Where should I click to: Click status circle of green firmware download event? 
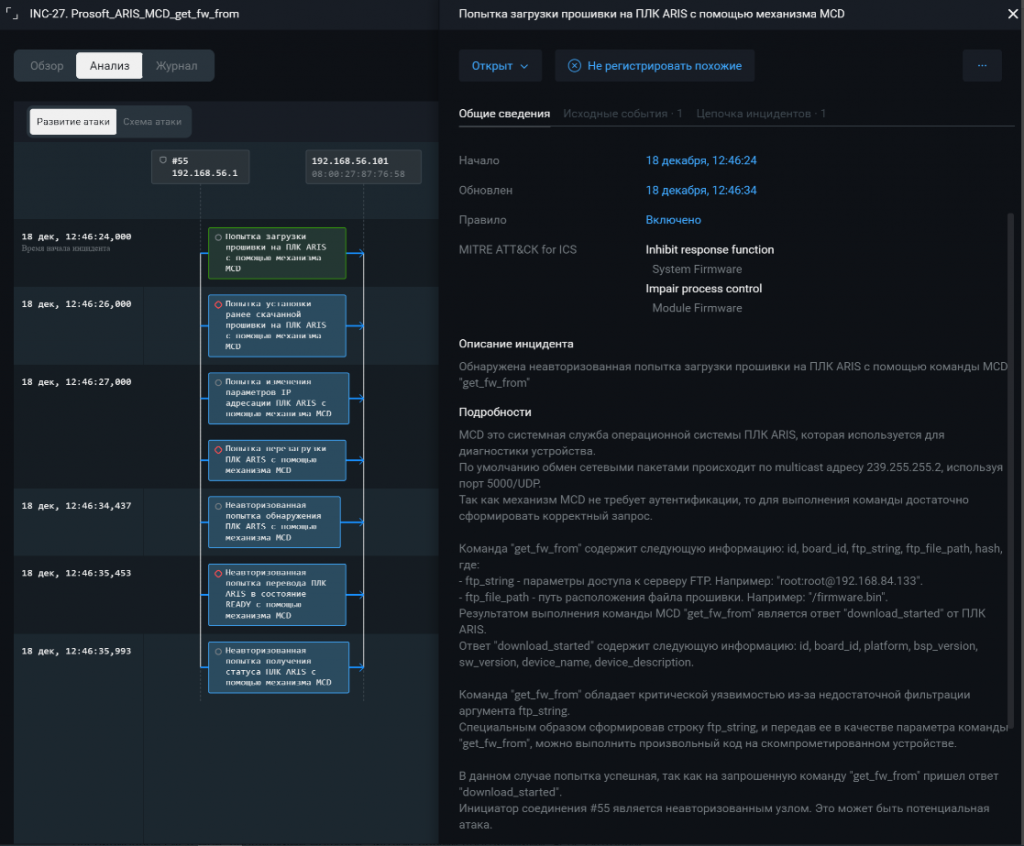218,237
